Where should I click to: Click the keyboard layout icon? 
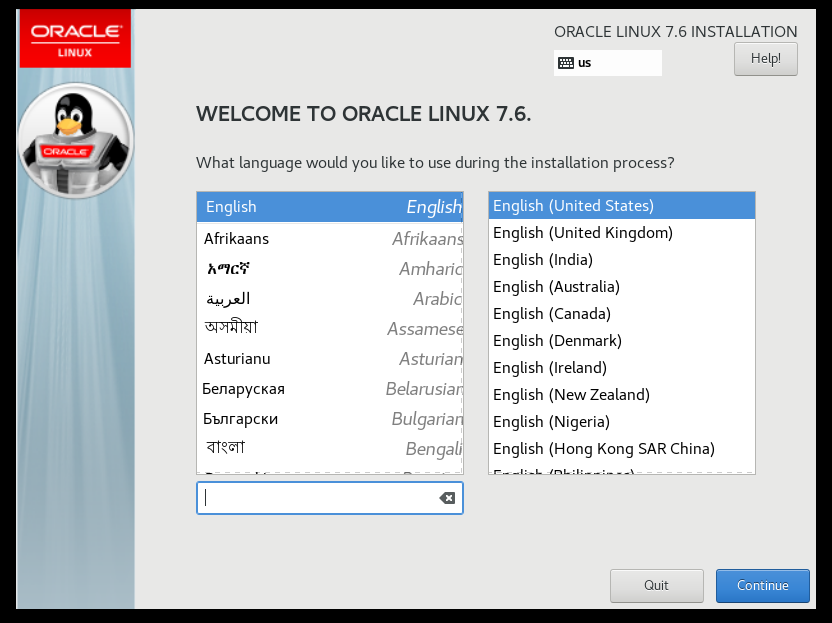tap(566, 63)
